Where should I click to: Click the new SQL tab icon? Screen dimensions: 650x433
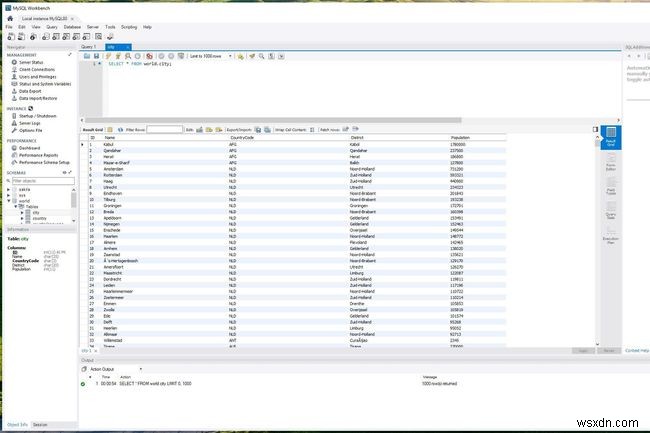[11, 37]
